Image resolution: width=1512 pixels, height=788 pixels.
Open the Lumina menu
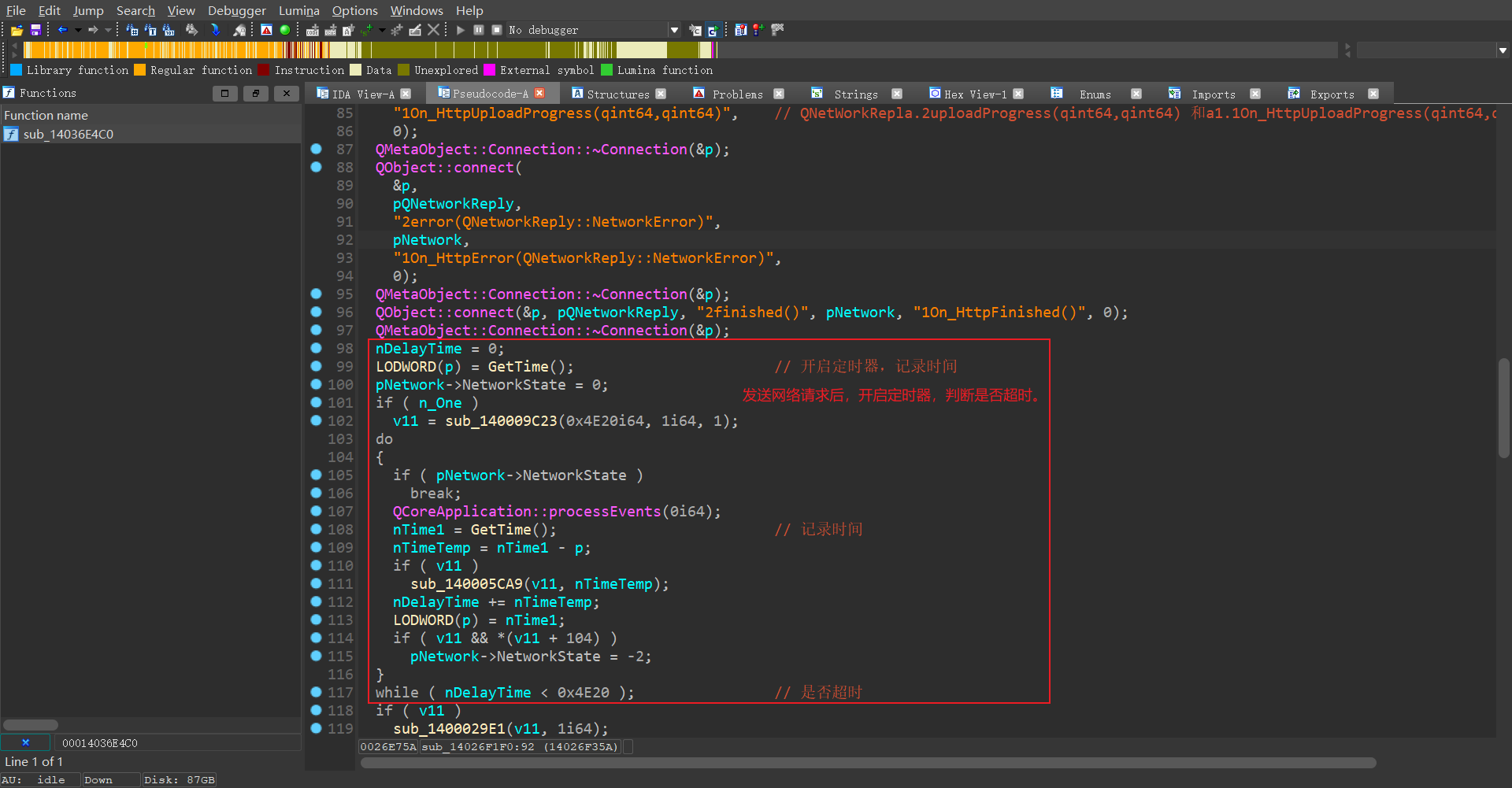point(298,10)
